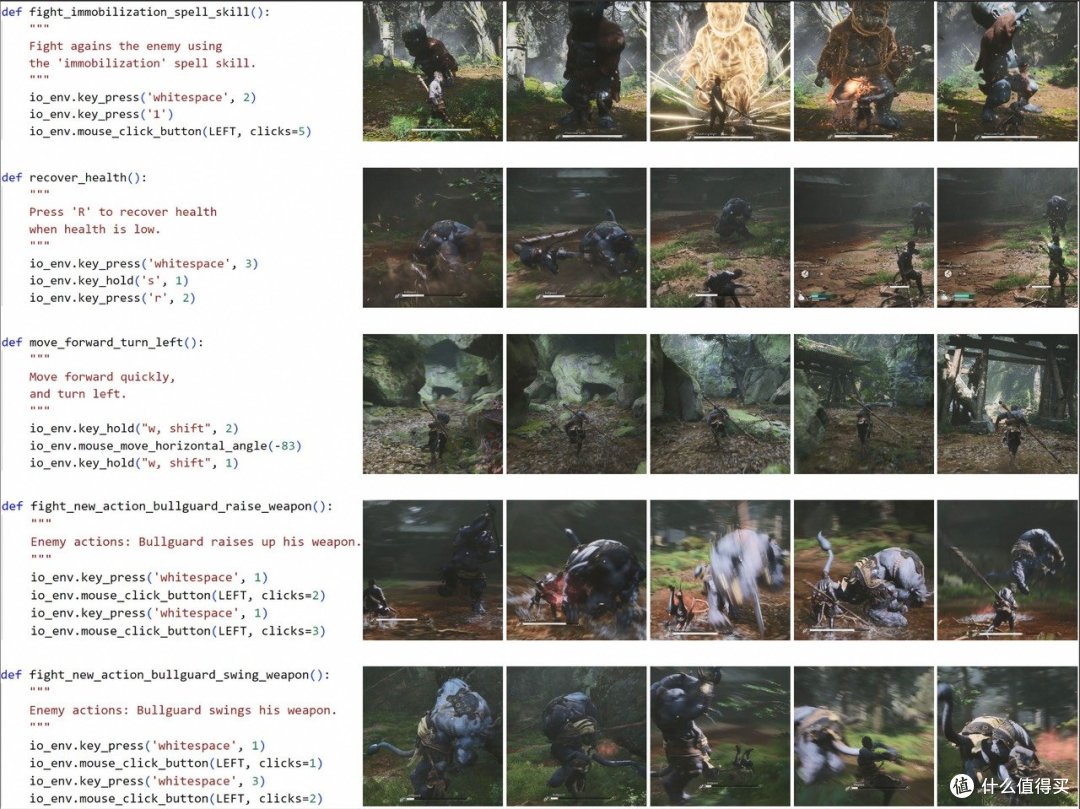Open fourth thumbnail in bullguard_swing_weapon row
This screenshot has height=809, width=1080.
[x=864, y=736]
